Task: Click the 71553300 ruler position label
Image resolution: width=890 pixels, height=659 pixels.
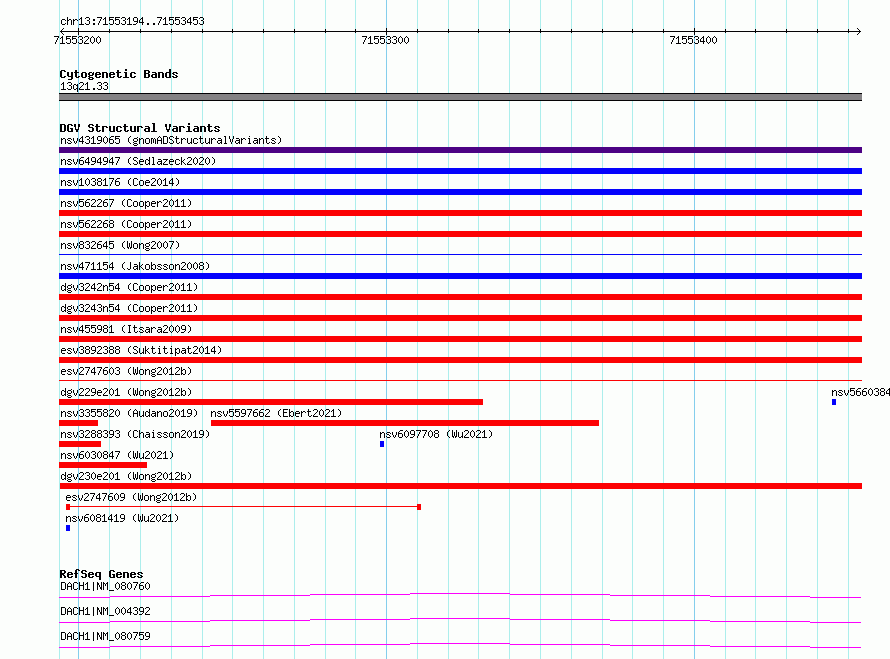Action: pos(385,40)
